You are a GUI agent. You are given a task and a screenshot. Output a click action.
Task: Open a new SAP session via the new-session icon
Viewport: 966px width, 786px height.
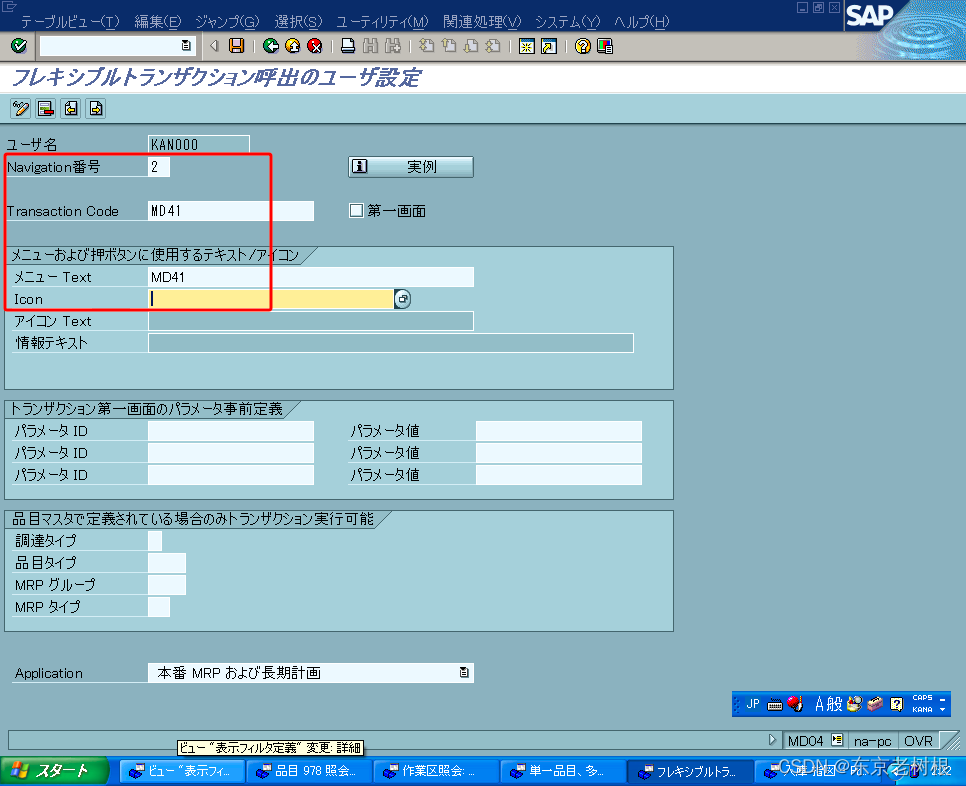tap(526, 46)
